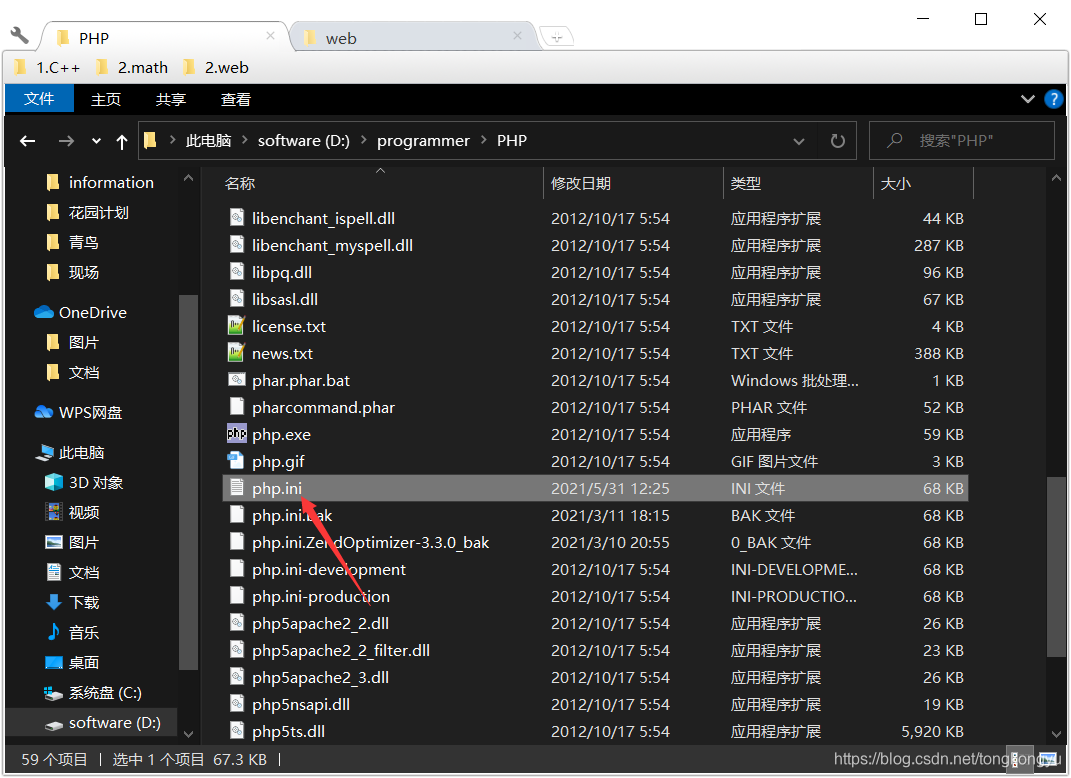The image size is (1071, 778).
Task: Select information folder in sidebar
Action: tap(100, 182)
